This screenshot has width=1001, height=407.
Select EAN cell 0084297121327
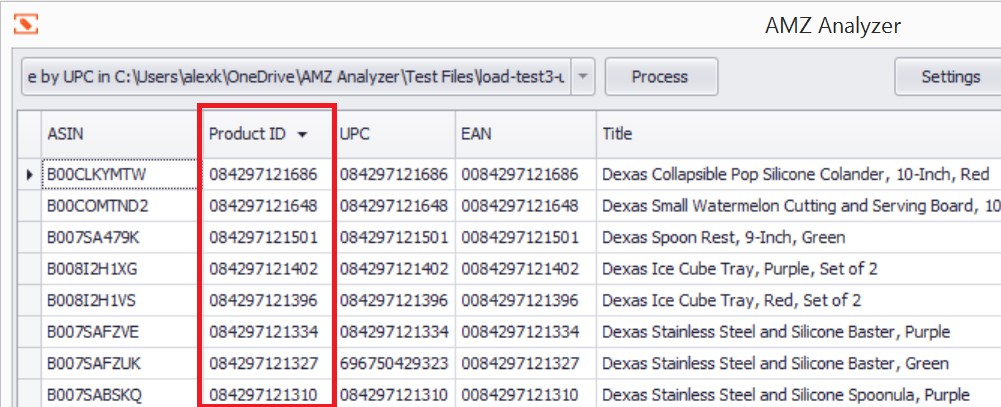pyautogui.click(x=526, y=364)
